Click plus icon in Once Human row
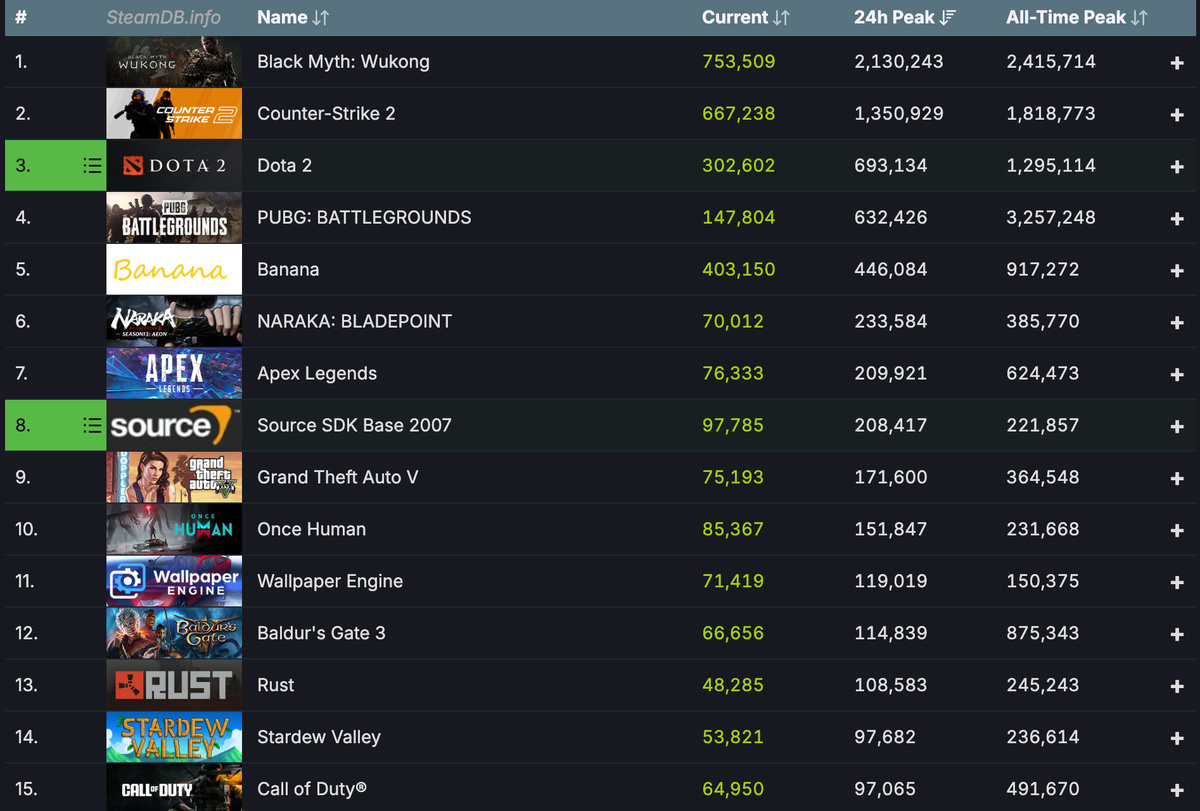Screen dimensions: 1200x811 tap(1177, 530)
